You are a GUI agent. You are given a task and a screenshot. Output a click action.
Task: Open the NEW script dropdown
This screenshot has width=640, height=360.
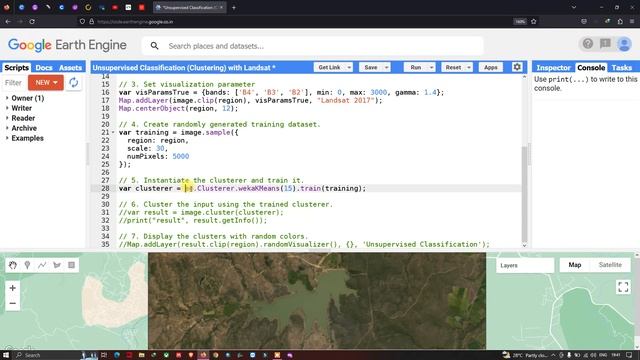[46, 82]
